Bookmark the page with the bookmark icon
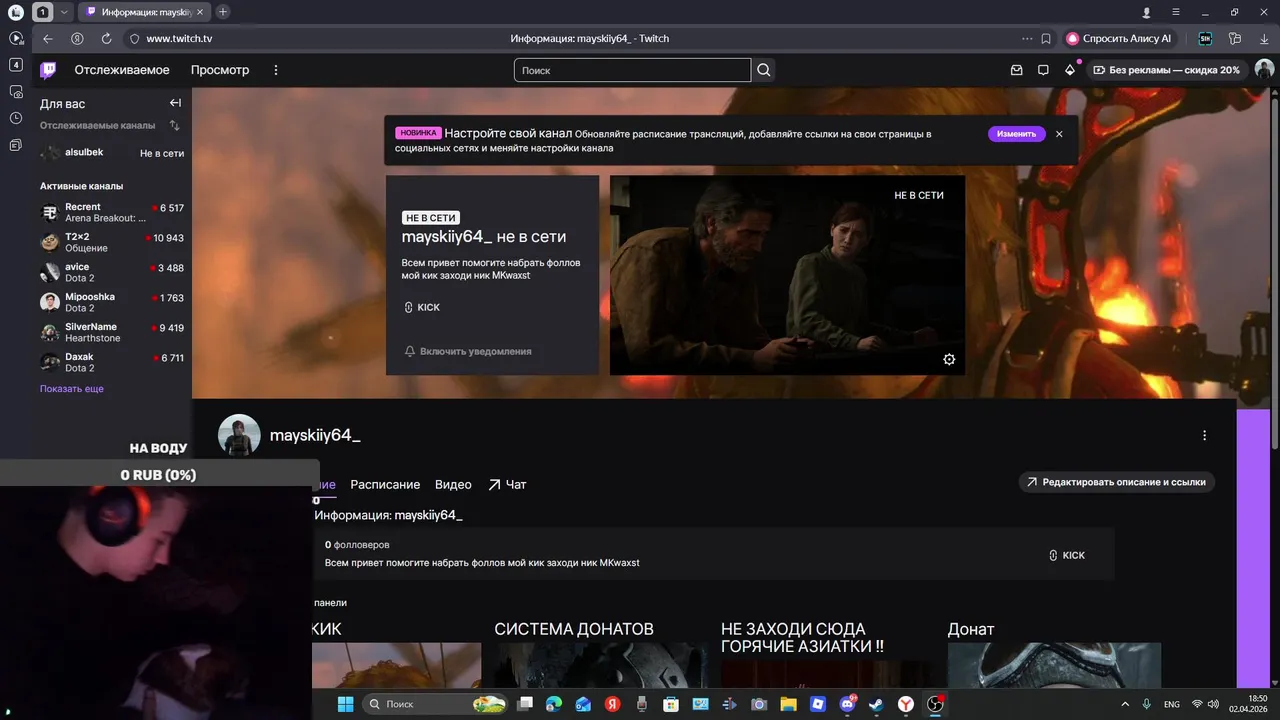 tap(1046, 38)
